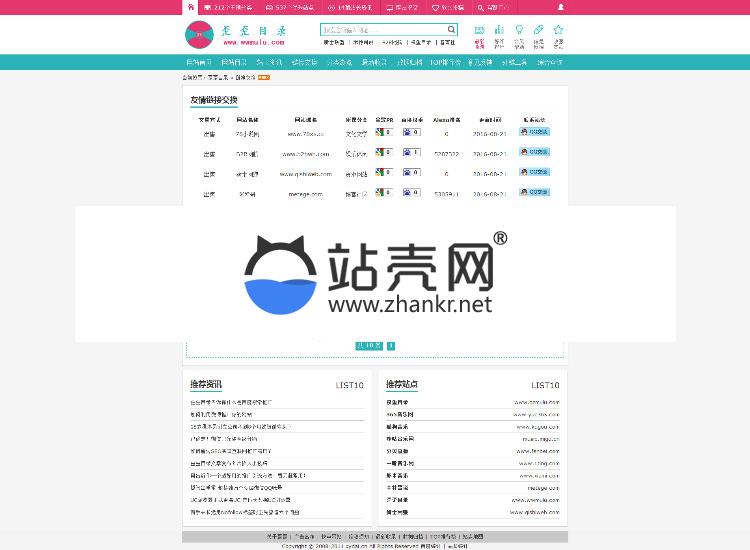This screenshot has height=550, width=750.
Task: Click the 推荐站点 panel heading
Action: [x=402, y=384]
